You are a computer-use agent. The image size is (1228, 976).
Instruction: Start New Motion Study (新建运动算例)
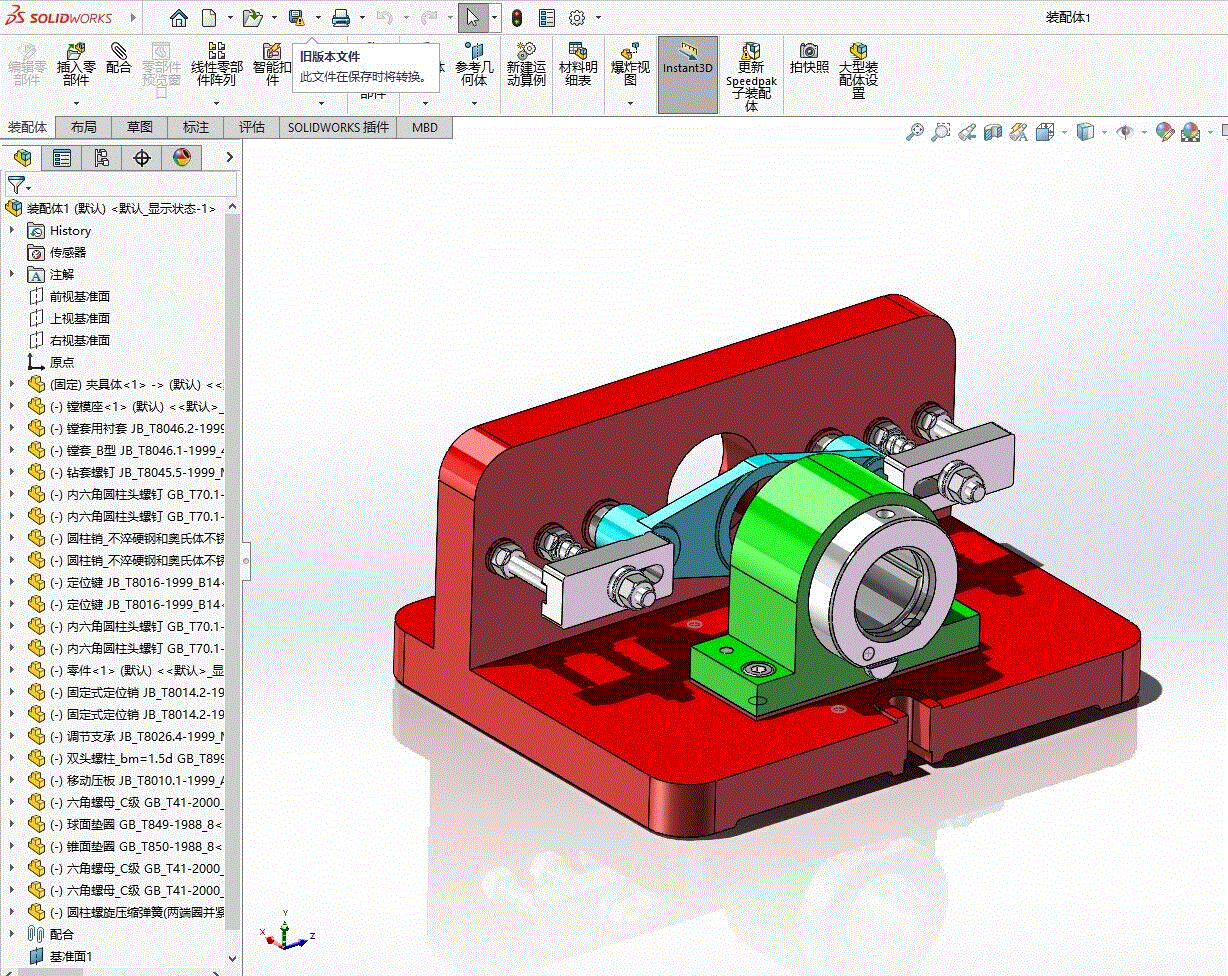pos(526,66)
